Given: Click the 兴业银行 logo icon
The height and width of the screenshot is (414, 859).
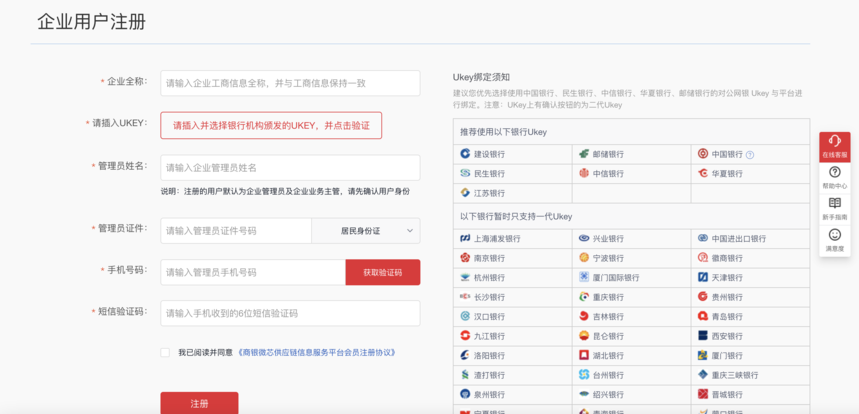Looking at the screenshot, I should coord(584,238).
